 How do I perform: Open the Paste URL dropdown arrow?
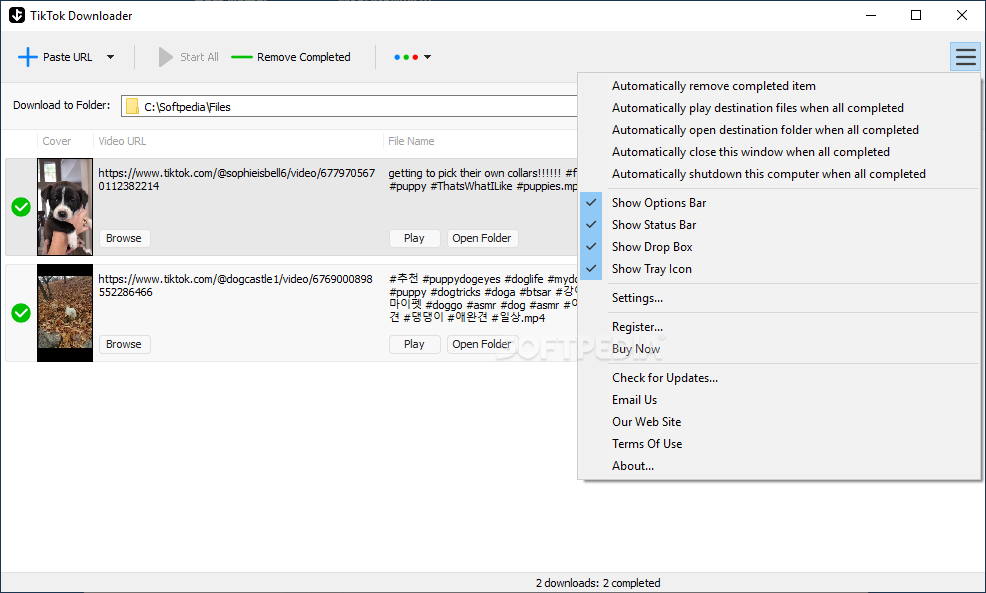(x=111, y=57)
